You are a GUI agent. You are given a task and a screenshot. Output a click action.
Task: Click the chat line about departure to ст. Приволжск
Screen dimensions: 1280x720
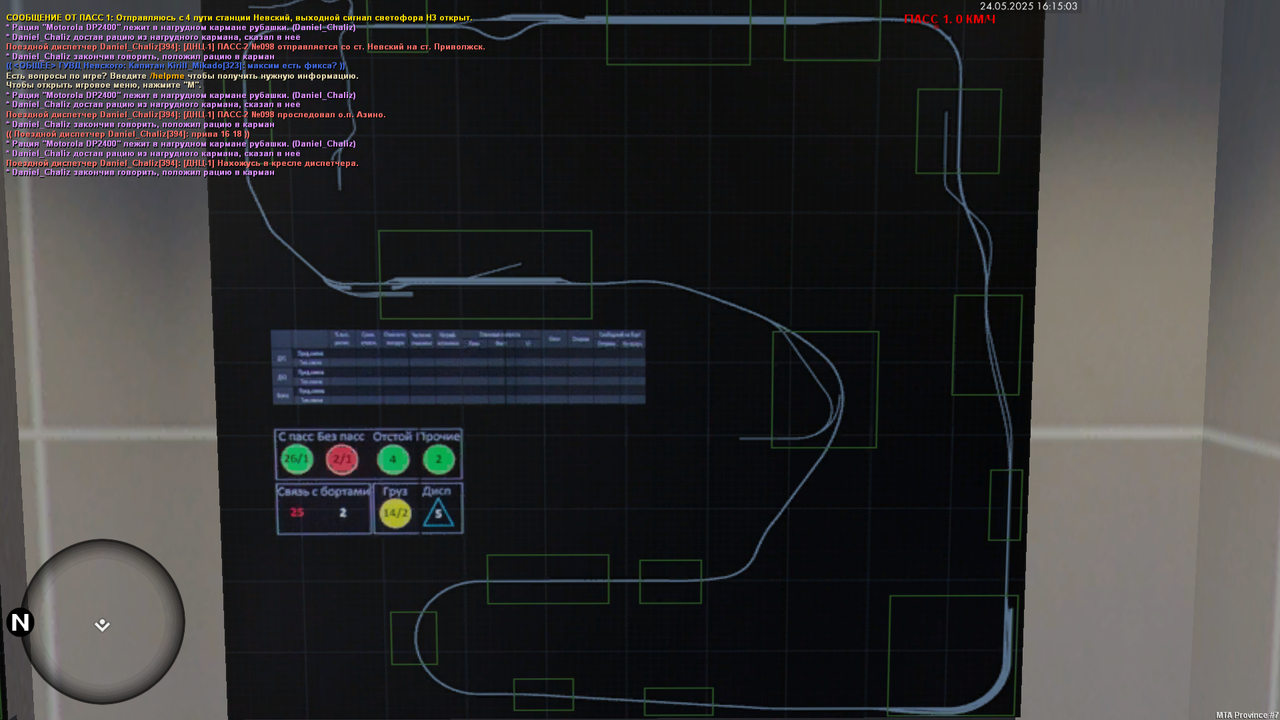(246, 47)
